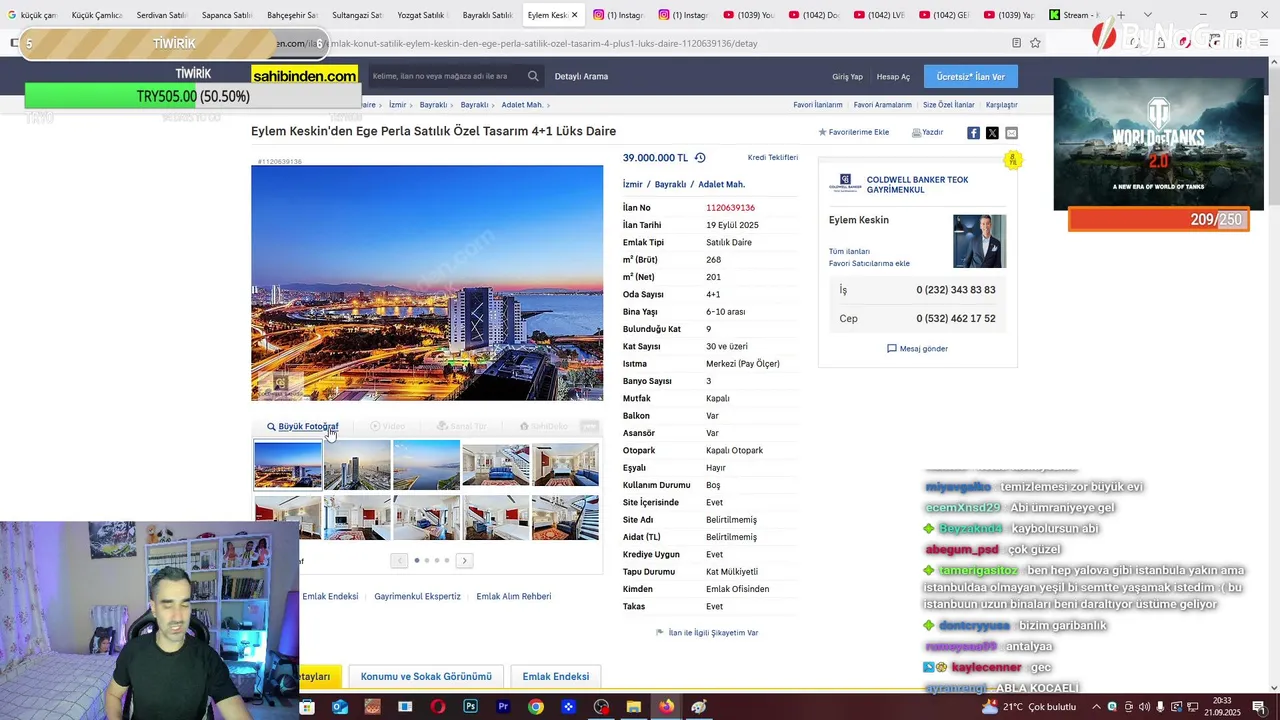This screenshot has height=720, width=1280.
Task: Go to previous thumbnail page arrow
Action: pos(400,560)
